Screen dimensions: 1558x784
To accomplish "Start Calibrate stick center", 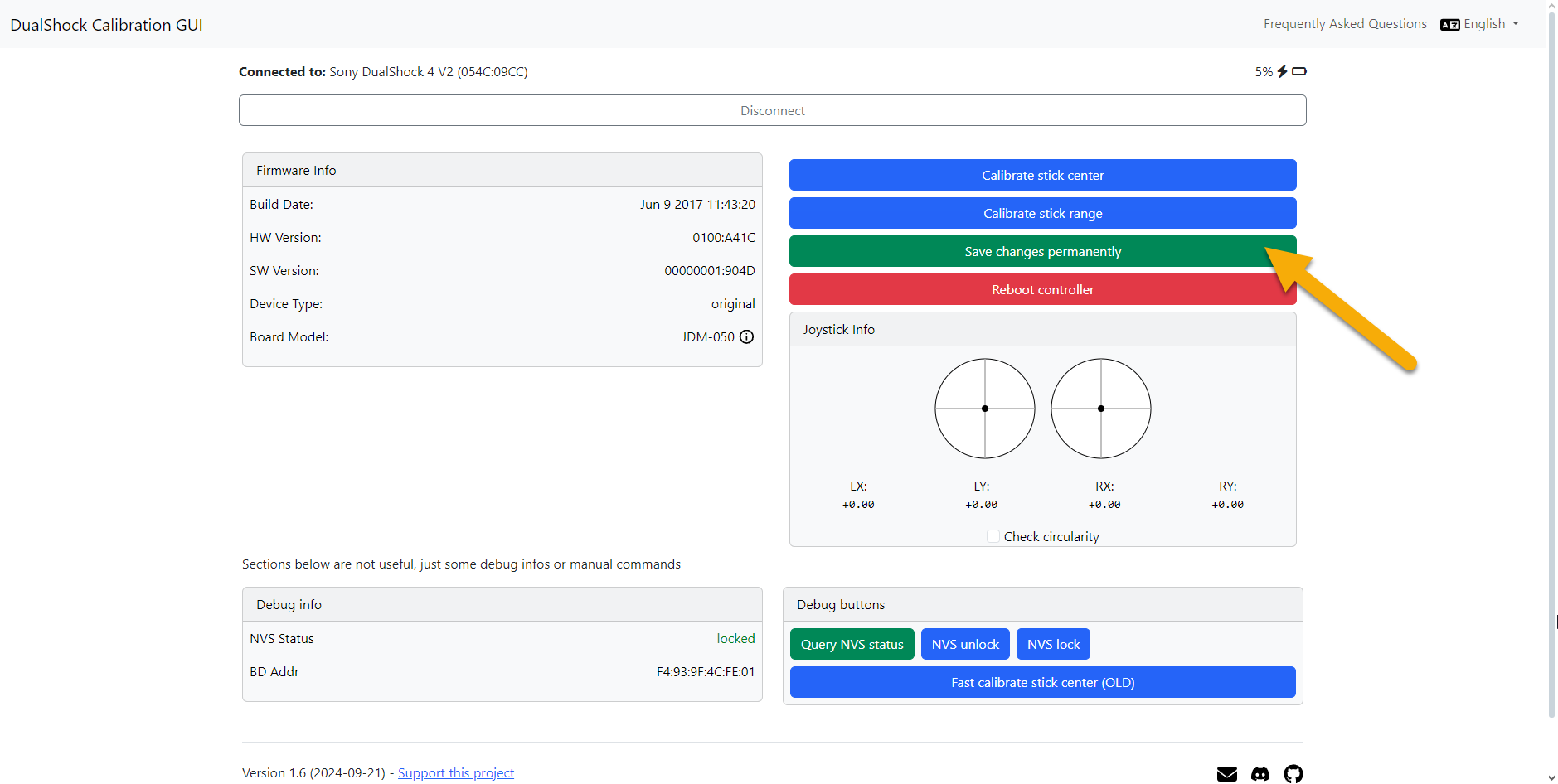I will [1042, 175].
